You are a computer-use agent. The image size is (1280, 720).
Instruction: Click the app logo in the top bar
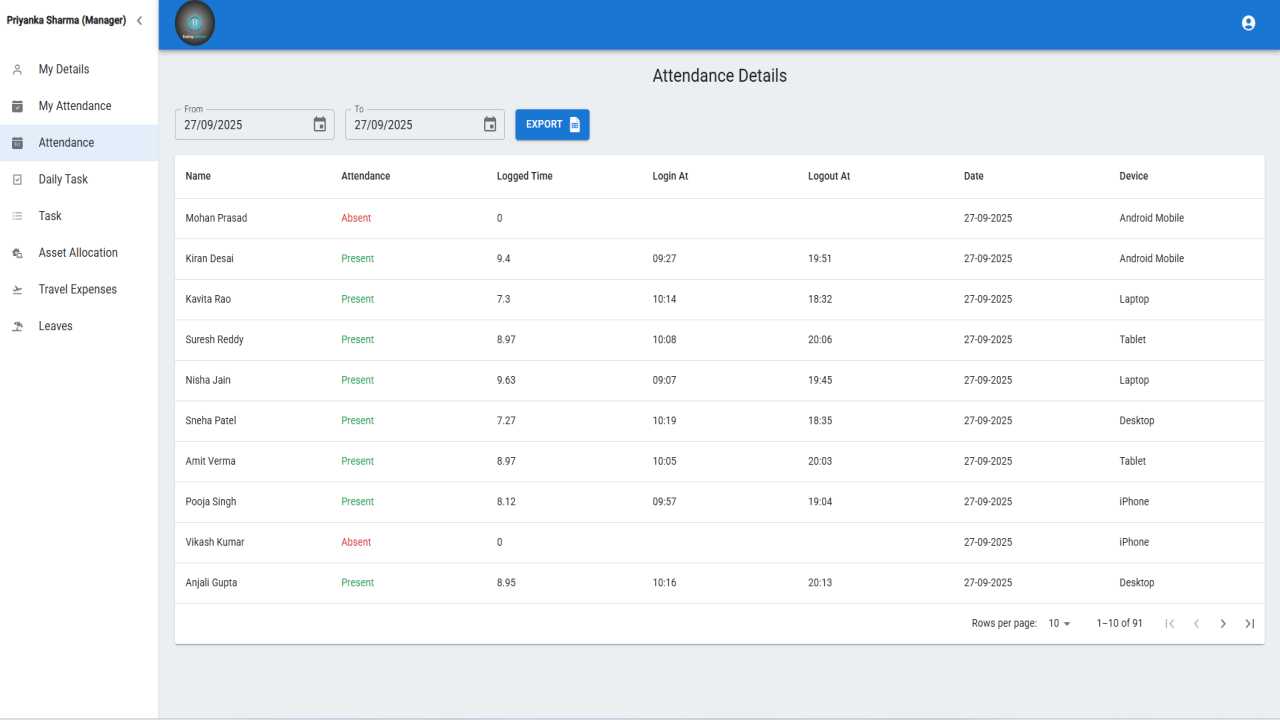click(x=195, y=24)
